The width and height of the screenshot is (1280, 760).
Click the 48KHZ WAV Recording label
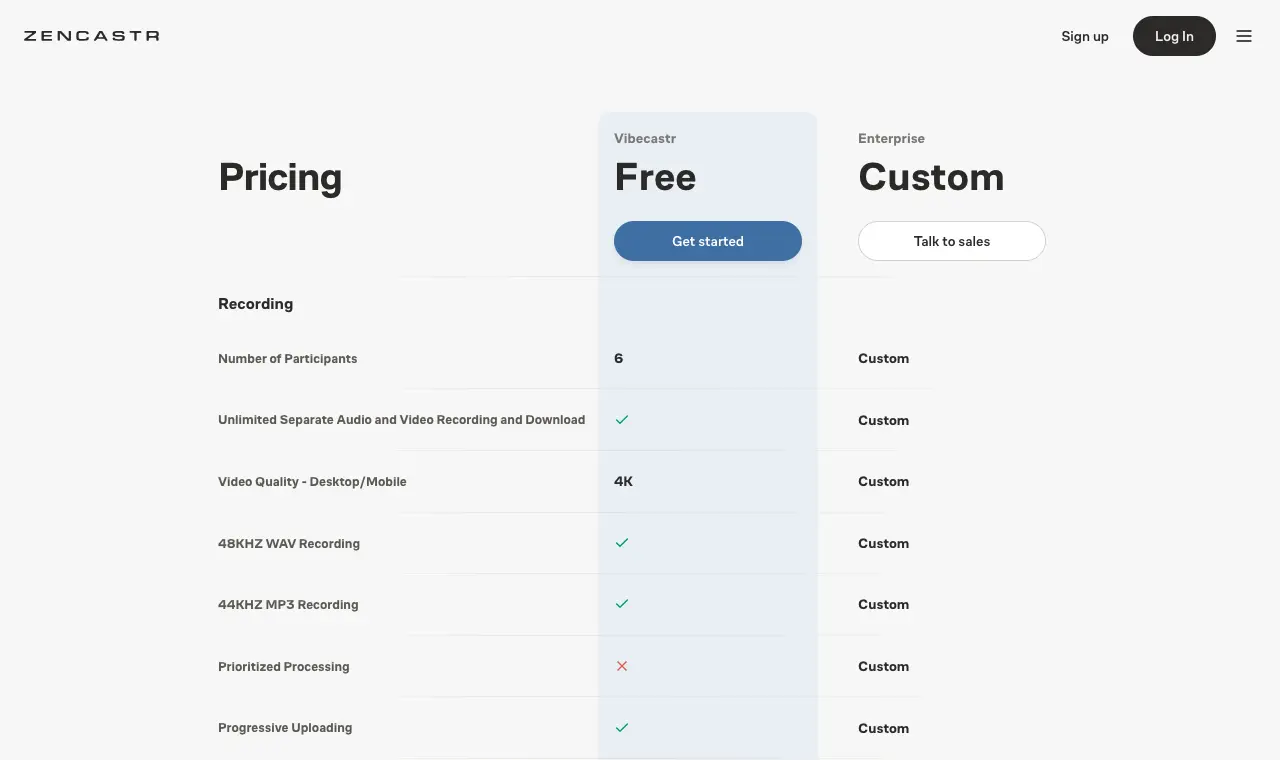pos(289,543)
